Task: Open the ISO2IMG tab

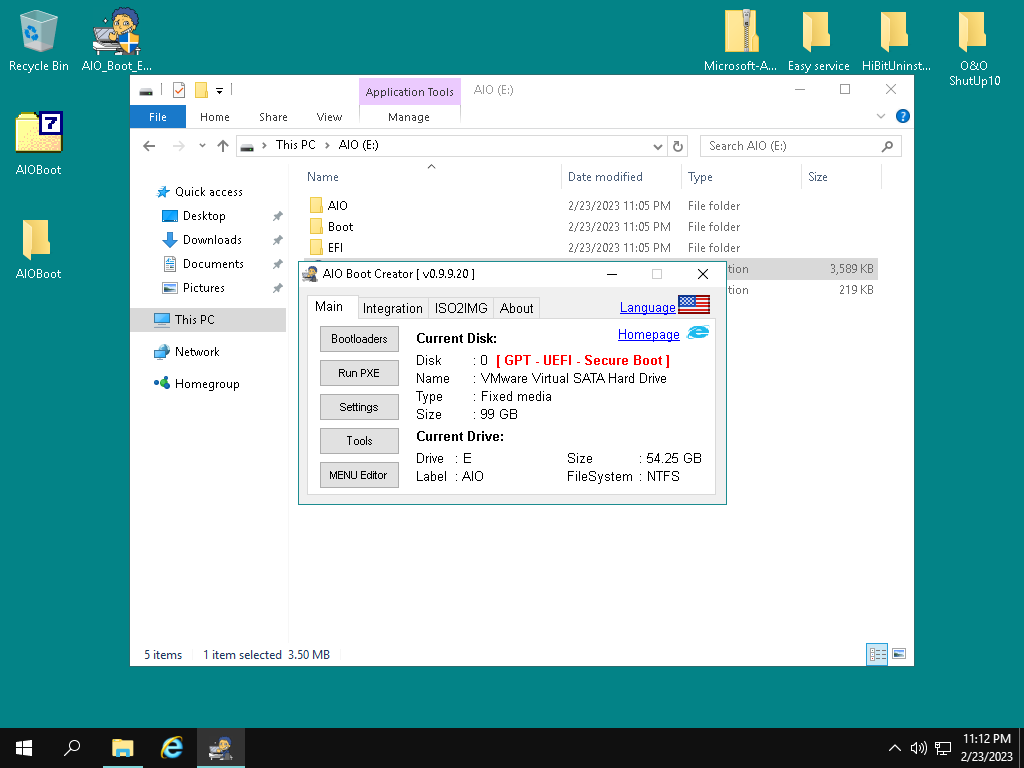Action: click(x=460, y=308)
